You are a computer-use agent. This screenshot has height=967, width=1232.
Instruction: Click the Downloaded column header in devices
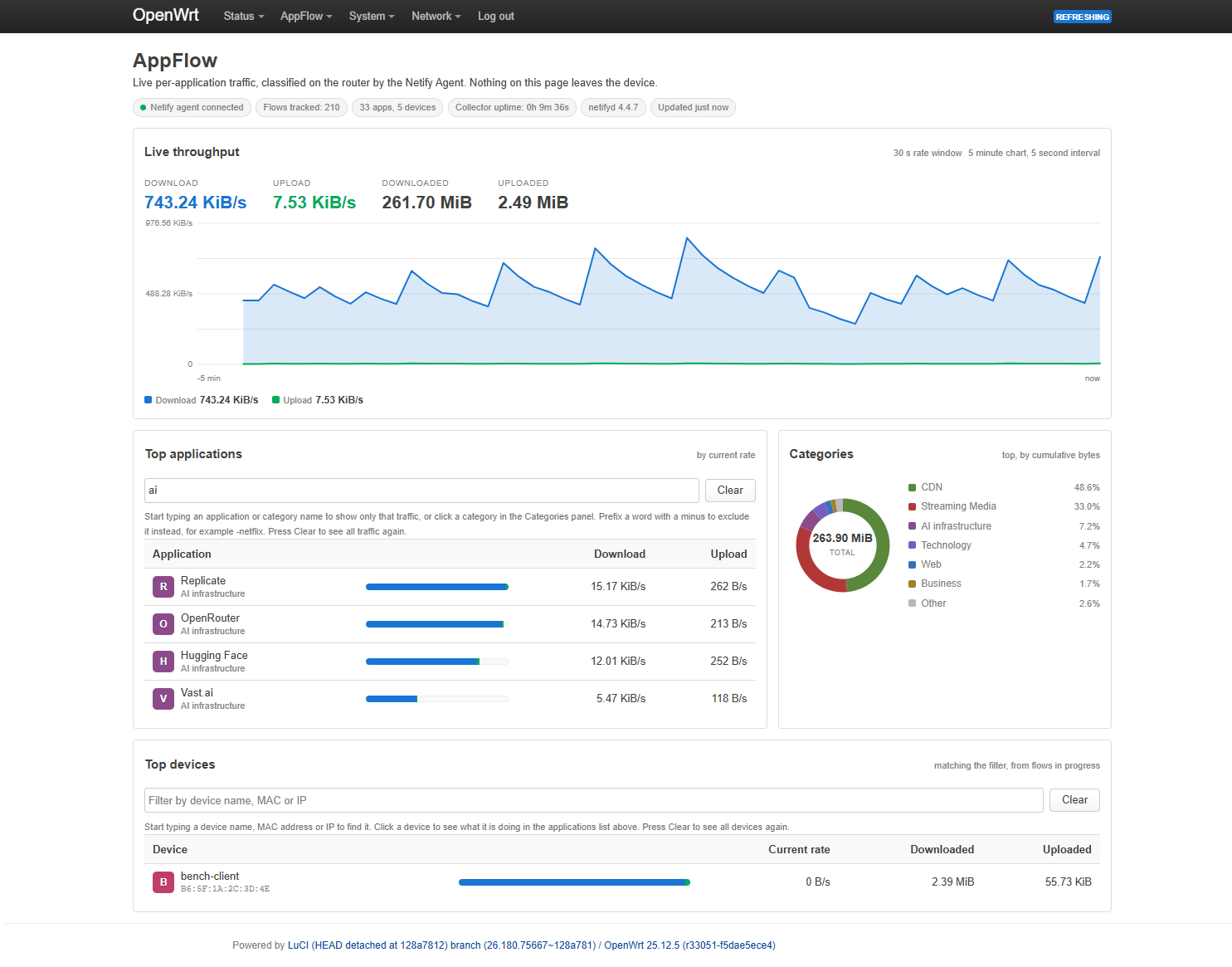coord(942,850)
